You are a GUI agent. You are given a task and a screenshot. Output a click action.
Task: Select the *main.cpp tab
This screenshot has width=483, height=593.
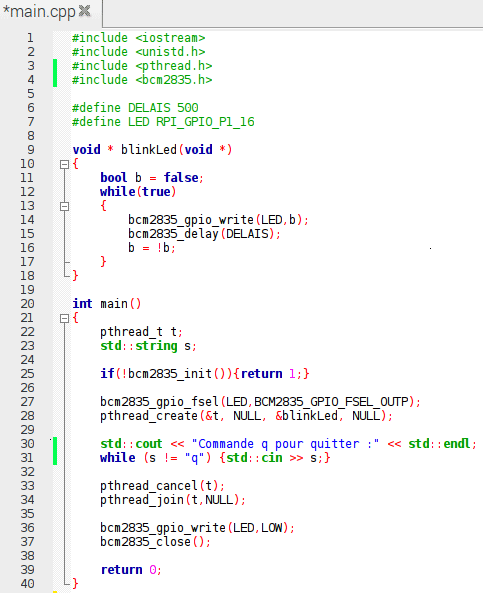pos(51,12)
